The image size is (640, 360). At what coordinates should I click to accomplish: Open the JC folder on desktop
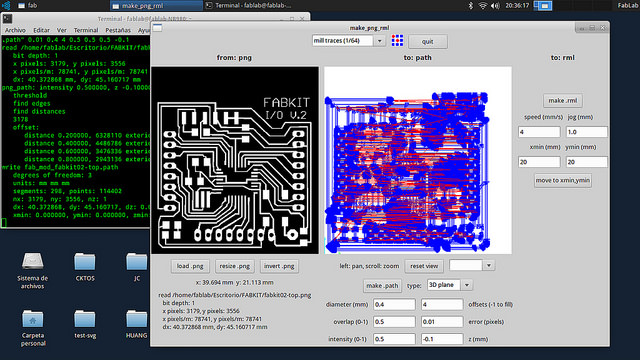(137, 267)
